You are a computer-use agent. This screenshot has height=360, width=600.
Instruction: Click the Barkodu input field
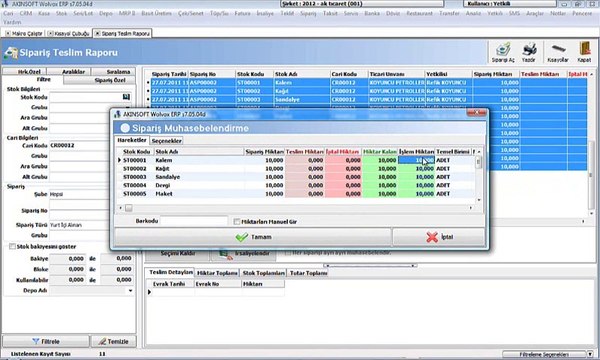[194, 221]
